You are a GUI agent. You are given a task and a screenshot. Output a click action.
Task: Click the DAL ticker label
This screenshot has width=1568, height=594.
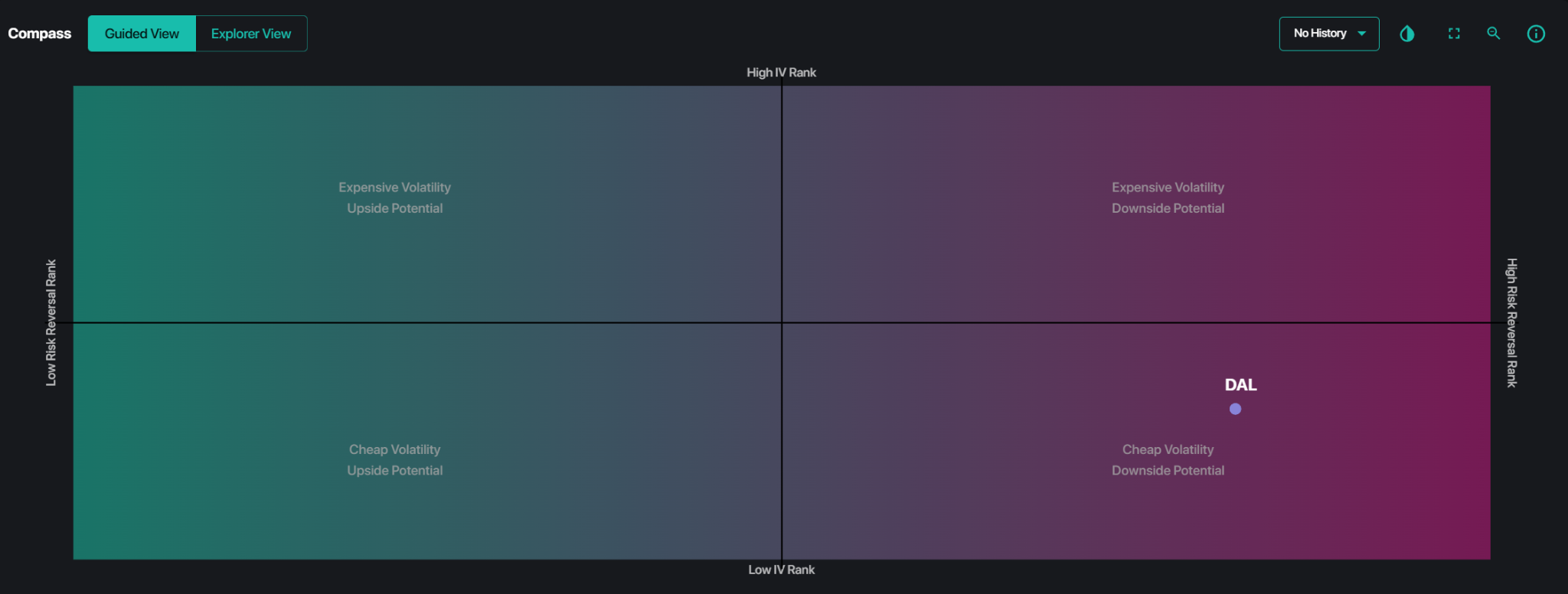(x=1240, y=385)
